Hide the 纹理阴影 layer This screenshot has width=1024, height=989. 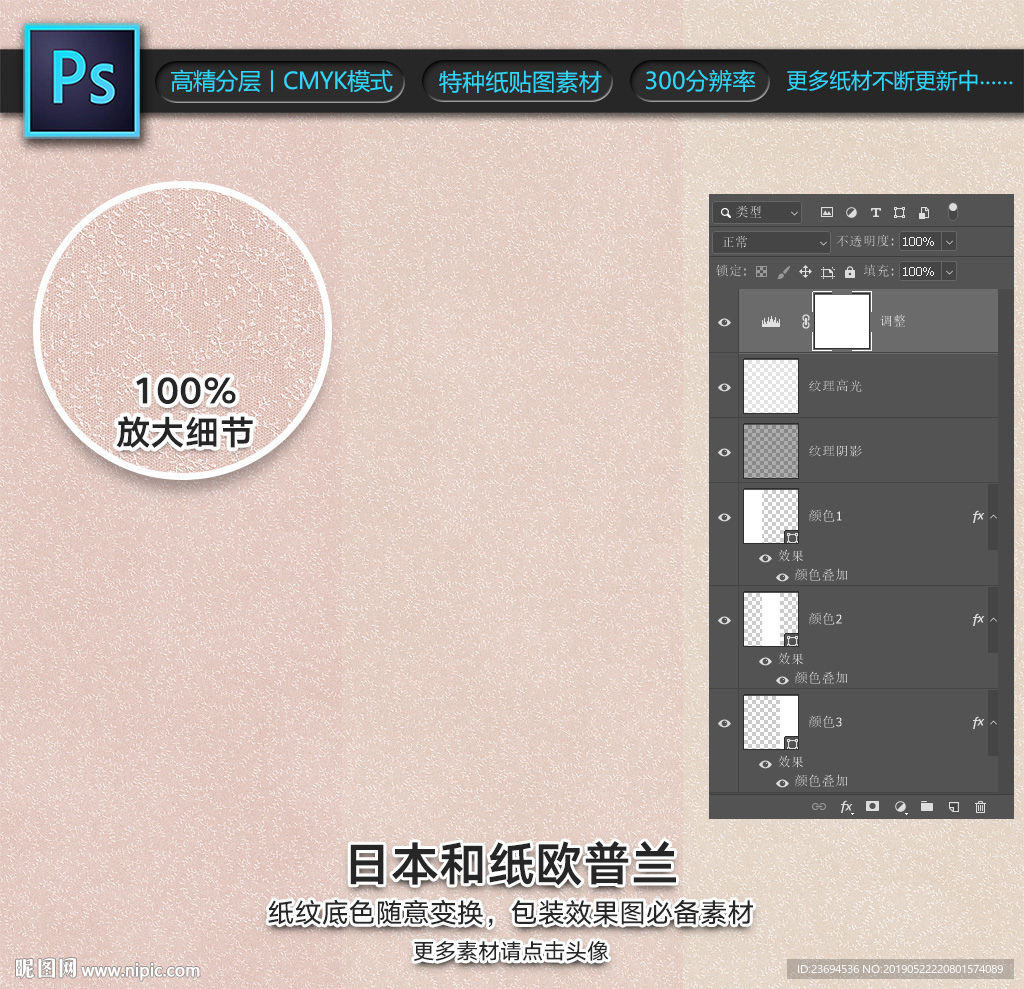point(724,452)
